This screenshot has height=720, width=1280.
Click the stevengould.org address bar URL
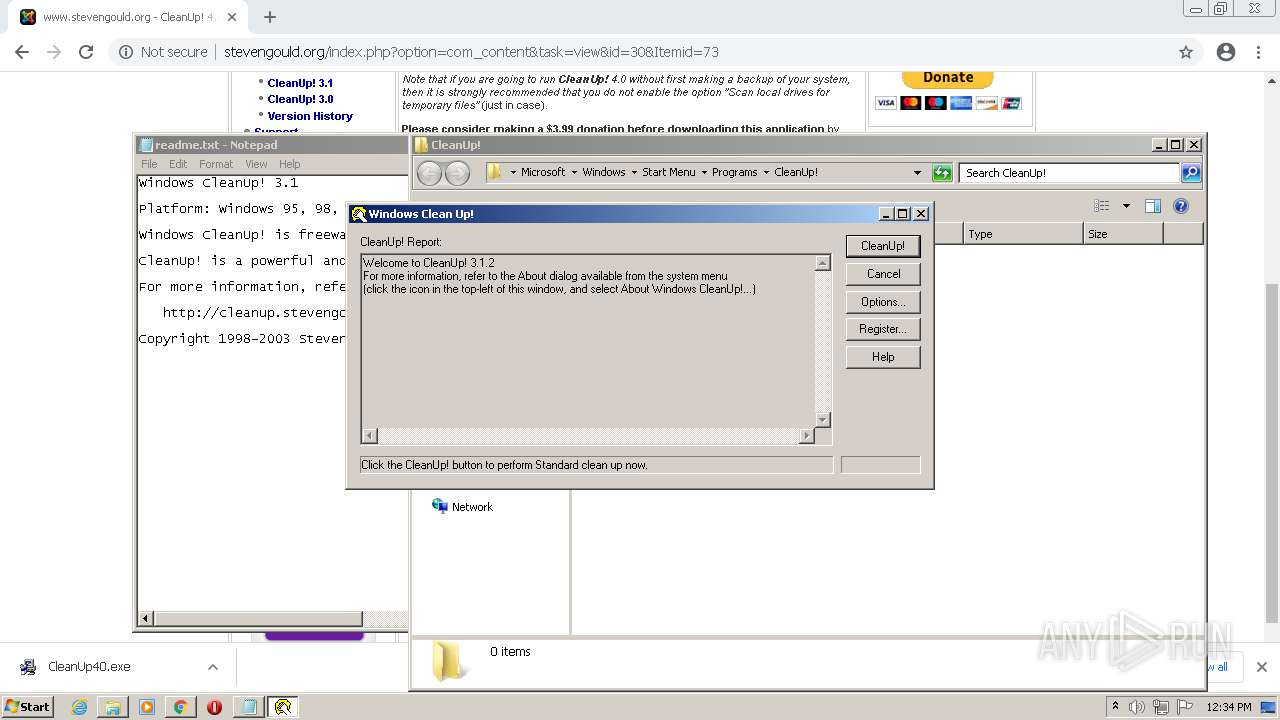coord(471,52)
